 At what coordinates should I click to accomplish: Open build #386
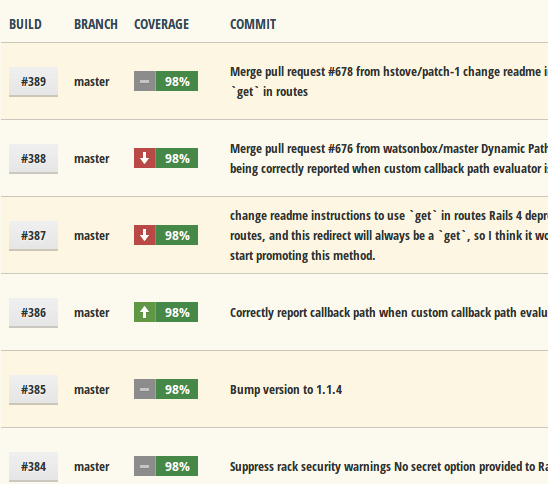coord(34,312)
